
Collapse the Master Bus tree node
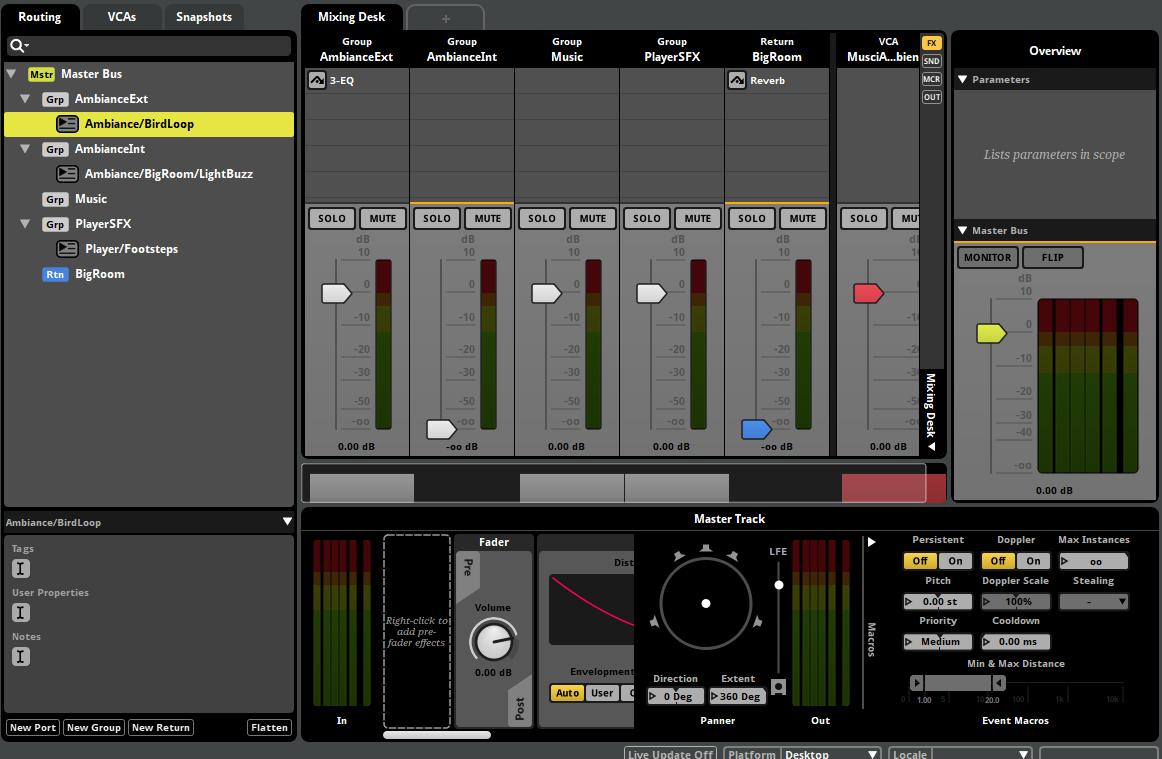[11, 74]
